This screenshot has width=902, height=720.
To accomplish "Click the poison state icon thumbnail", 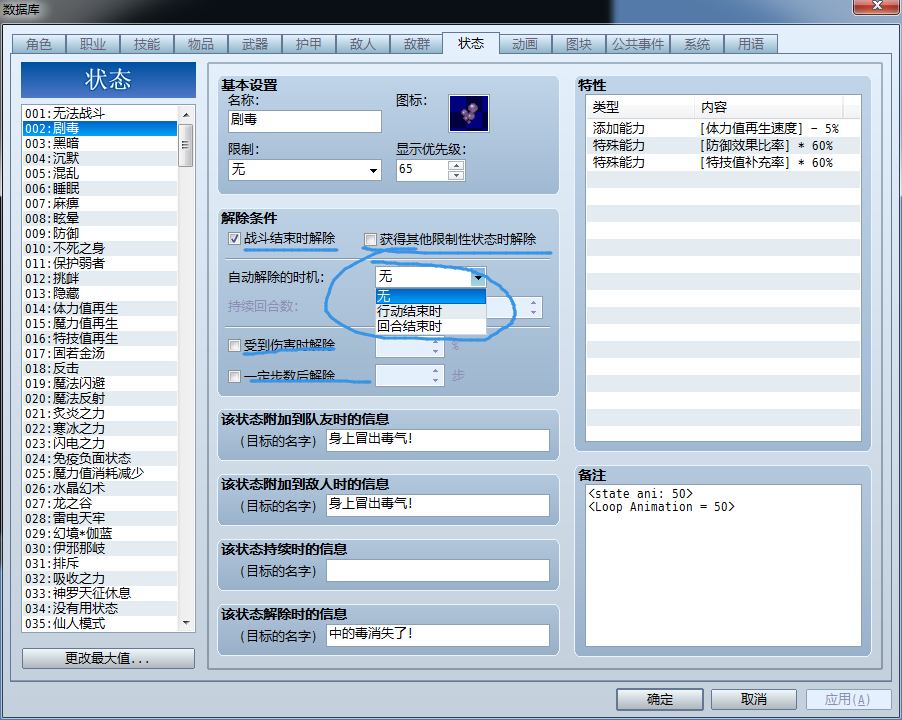I will (469, 113).
